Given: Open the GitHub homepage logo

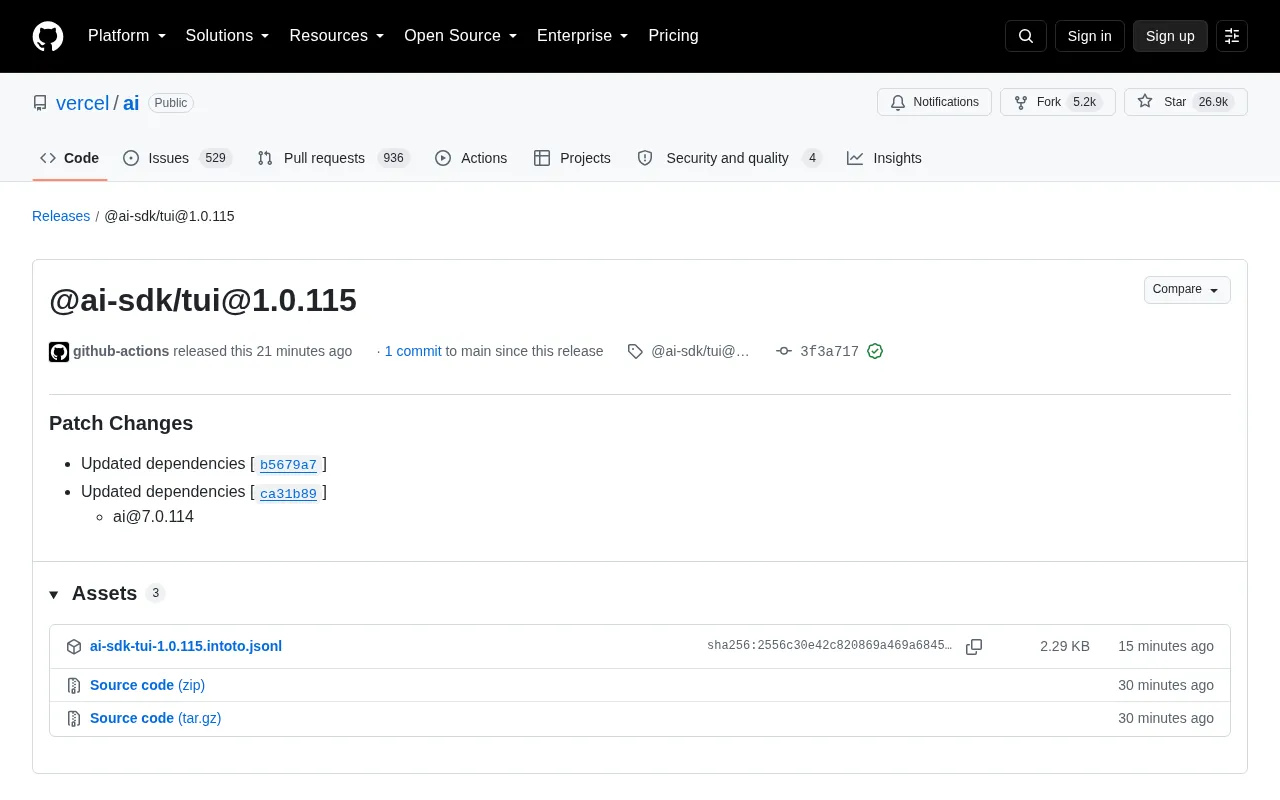Looking at the screenshot, I should coord(48,36).
